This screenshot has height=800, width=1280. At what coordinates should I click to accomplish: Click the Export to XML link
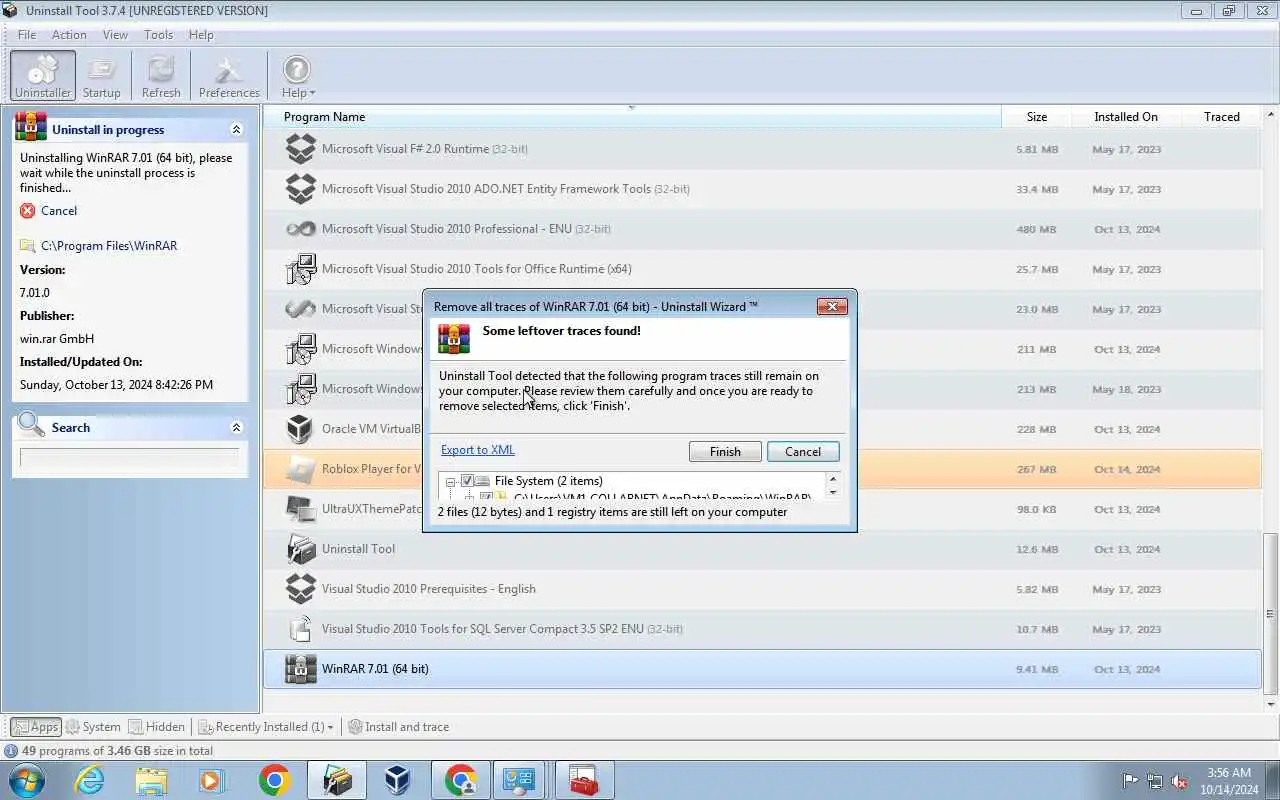tap(478, 450)
